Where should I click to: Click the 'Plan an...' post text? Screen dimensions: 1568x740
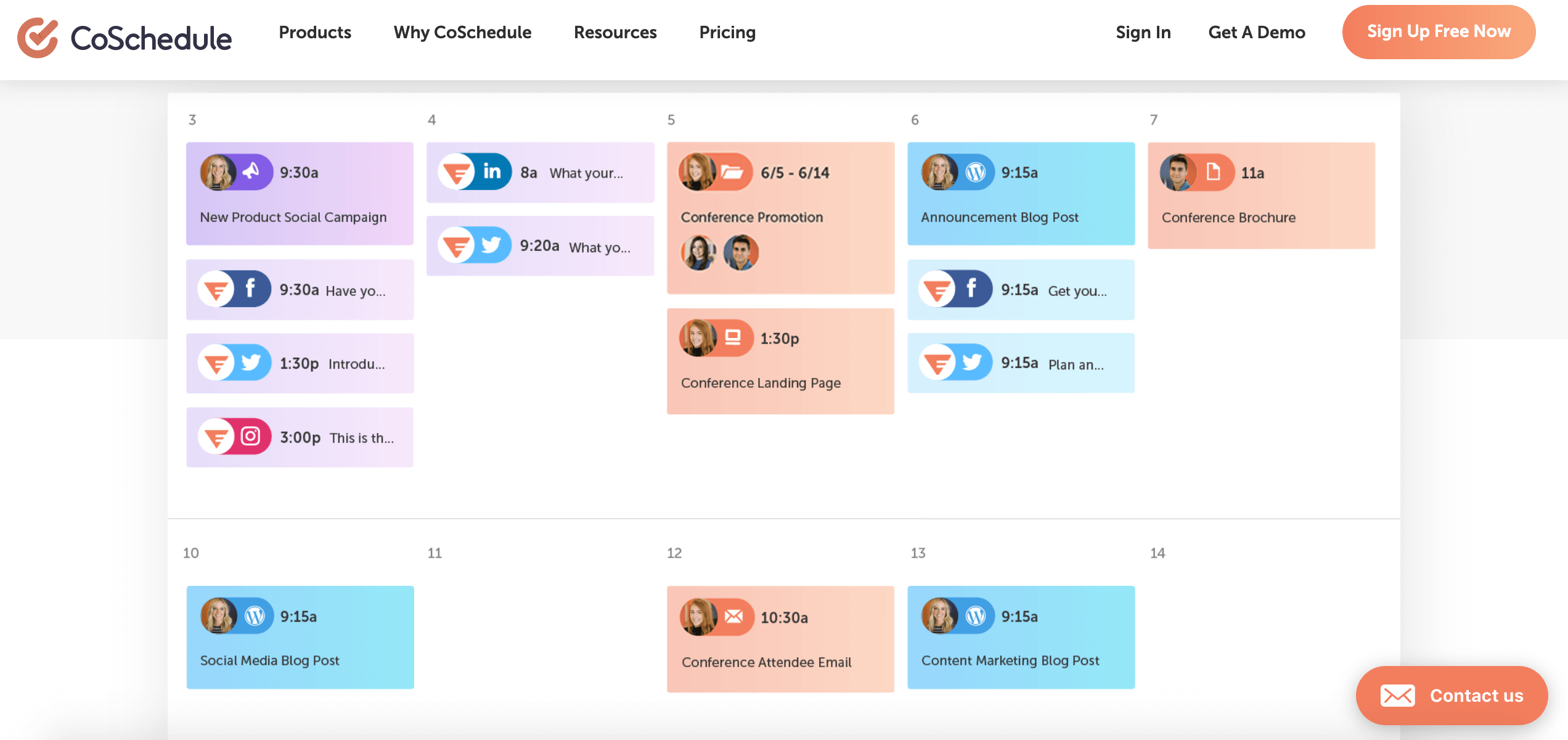coord(1076,365)
